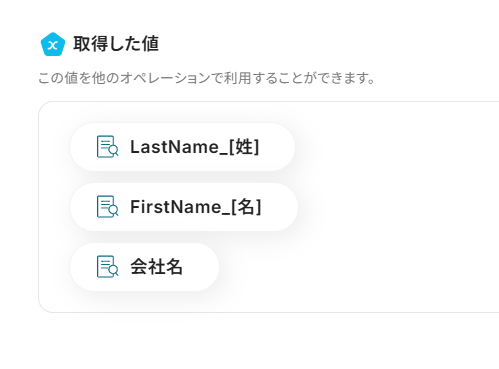Click the [名] bracket portion of the FirstName chip

(x=247, y=207)
